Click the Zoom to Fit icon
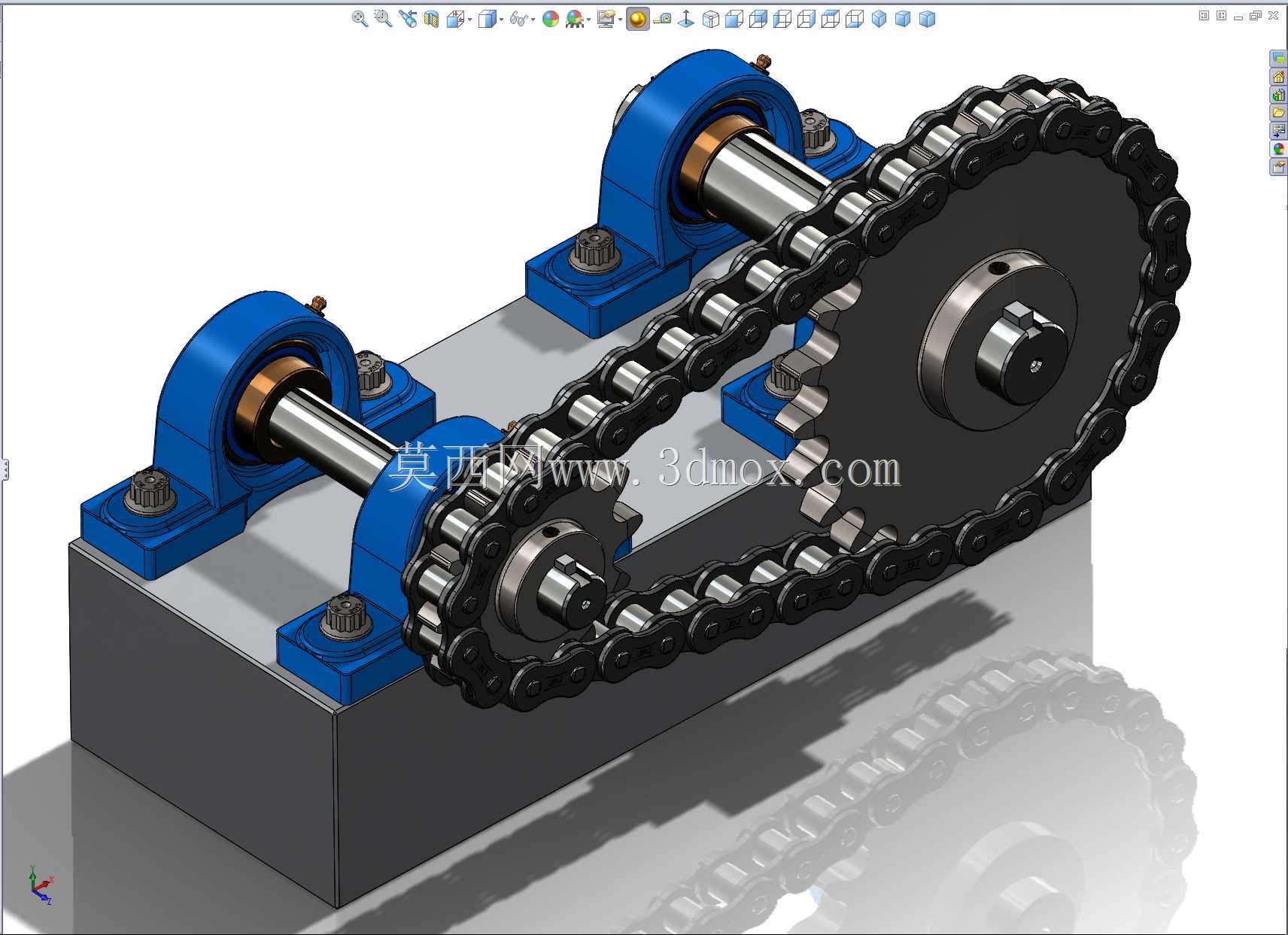 [x=360, y=19]
